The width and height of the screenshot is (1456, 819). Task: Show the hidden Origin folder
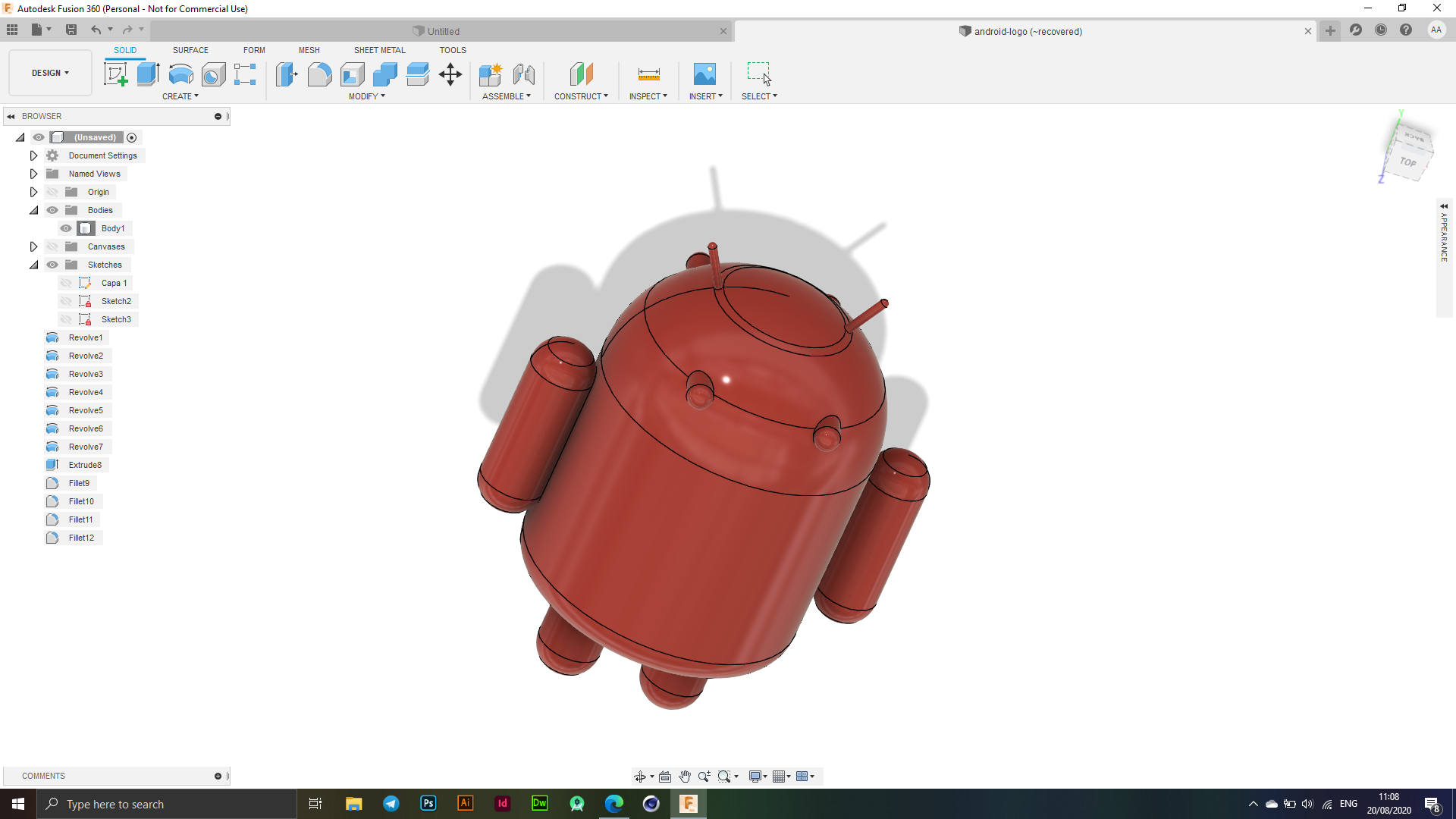pyautogui.click(x=52, y=192)
